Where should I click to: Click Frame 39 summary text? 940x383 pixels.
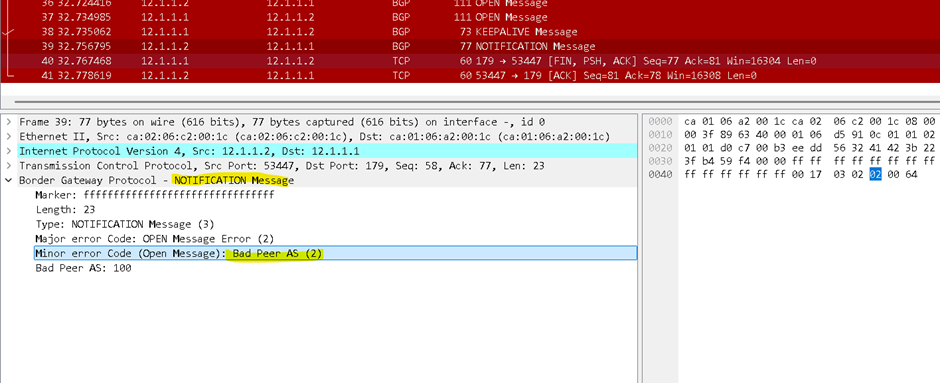282,122
